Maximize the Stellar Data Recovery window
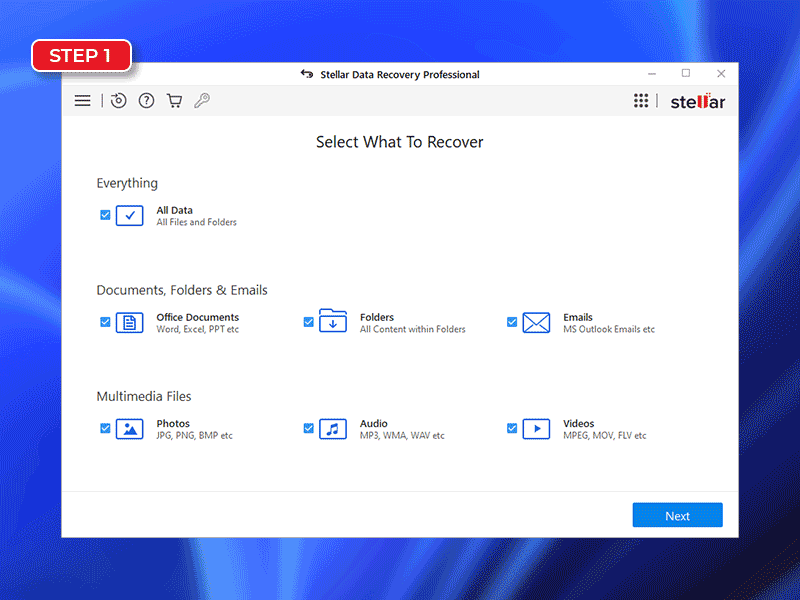800x600 pixels. click(x=686, y=73)
